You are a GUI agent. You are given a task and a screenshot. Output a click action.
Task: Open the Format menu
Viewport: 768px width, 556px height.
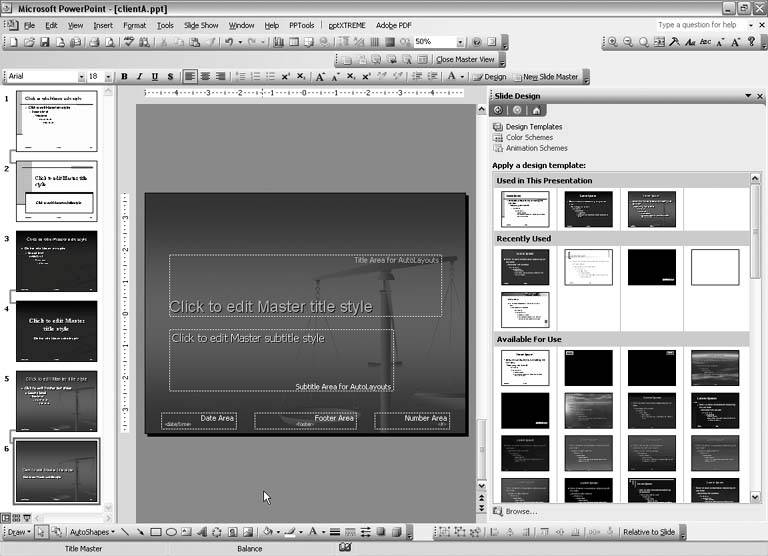coord(134,25)
